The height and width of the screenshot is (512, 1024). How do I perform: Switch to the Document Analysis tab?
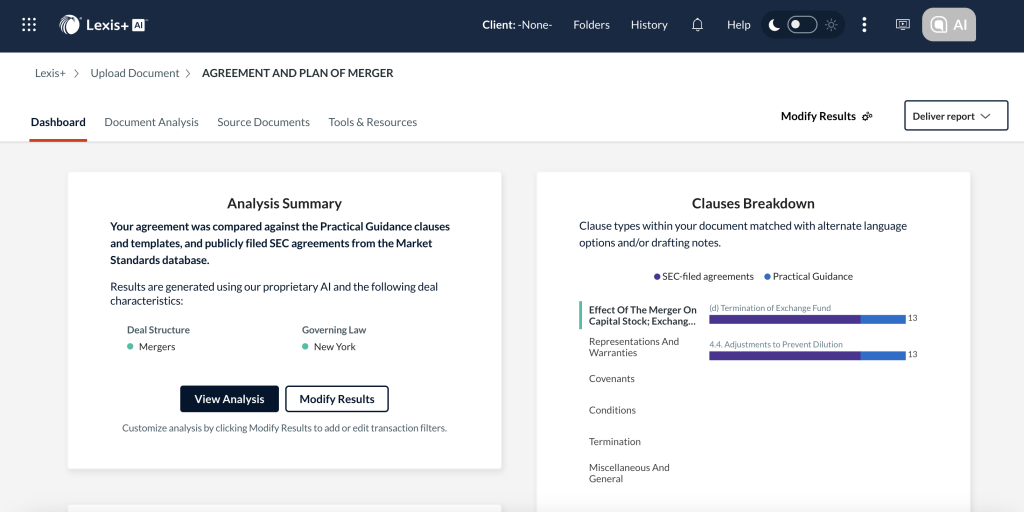point(151,122)
